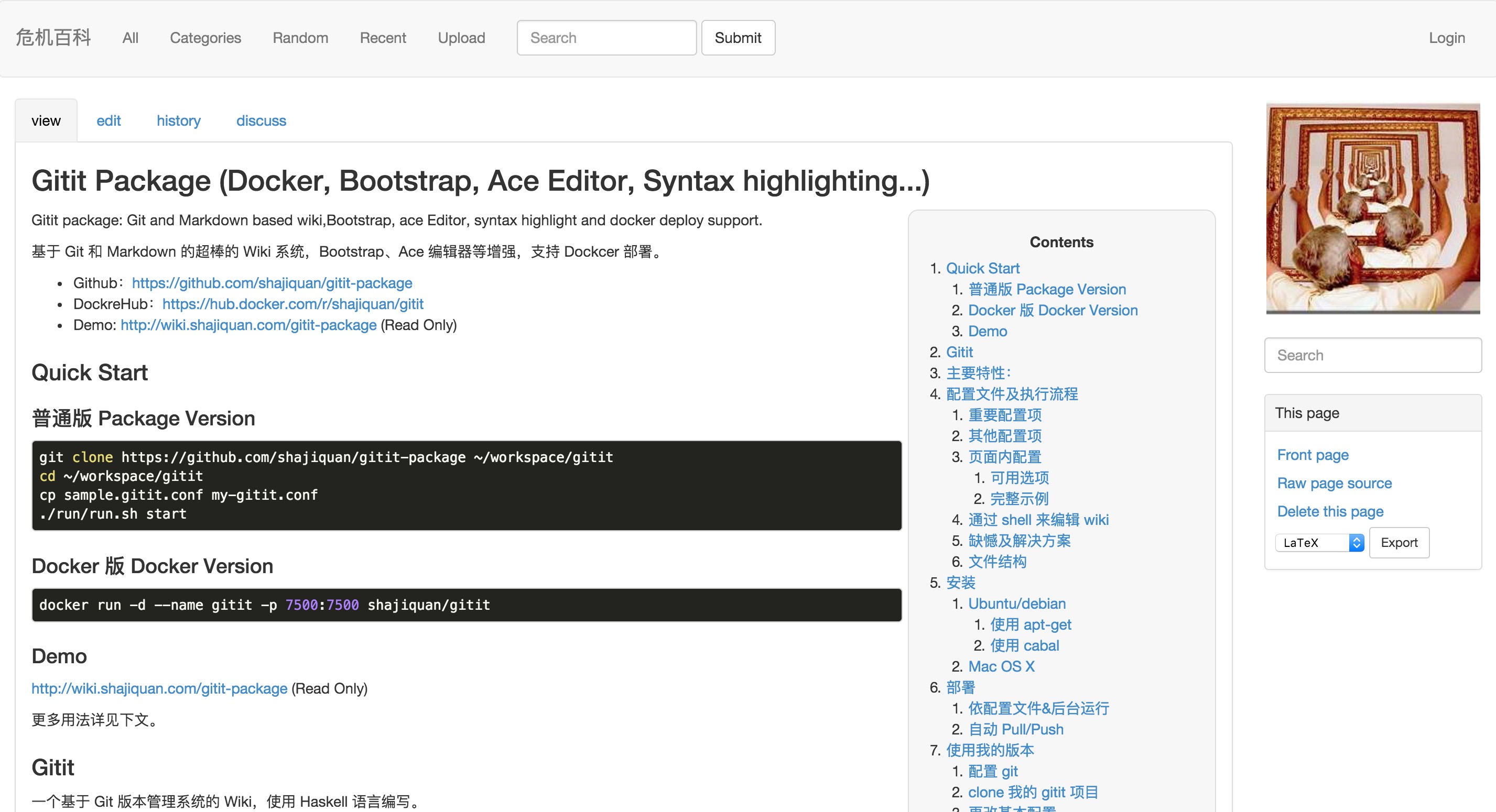The height and width of the screenshot is (812, 1496).
Task: Open the GitHub gitit-package repository link
Action: pos(272,283)
